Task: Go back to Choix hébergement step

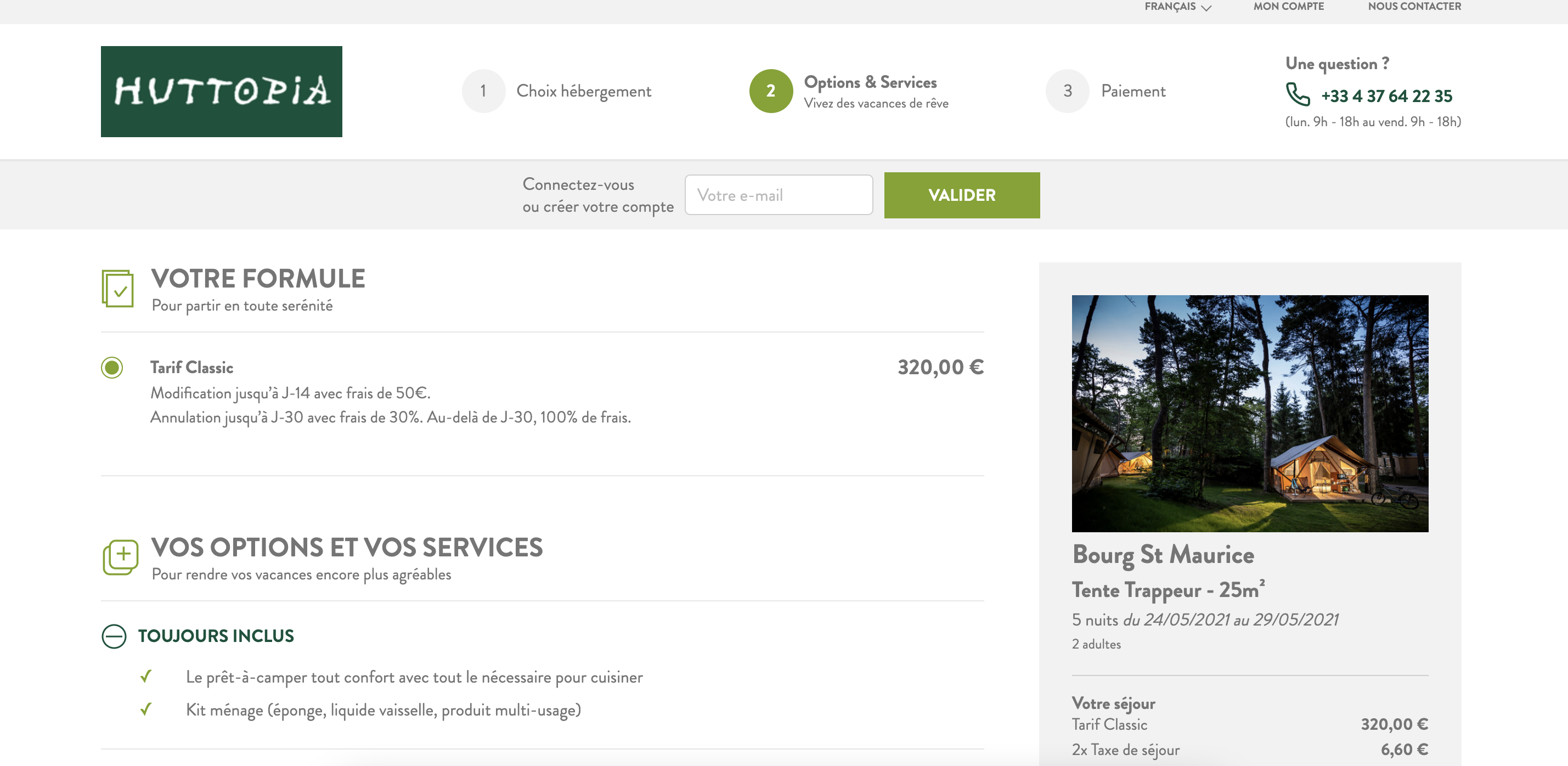Action: point(583,91)
